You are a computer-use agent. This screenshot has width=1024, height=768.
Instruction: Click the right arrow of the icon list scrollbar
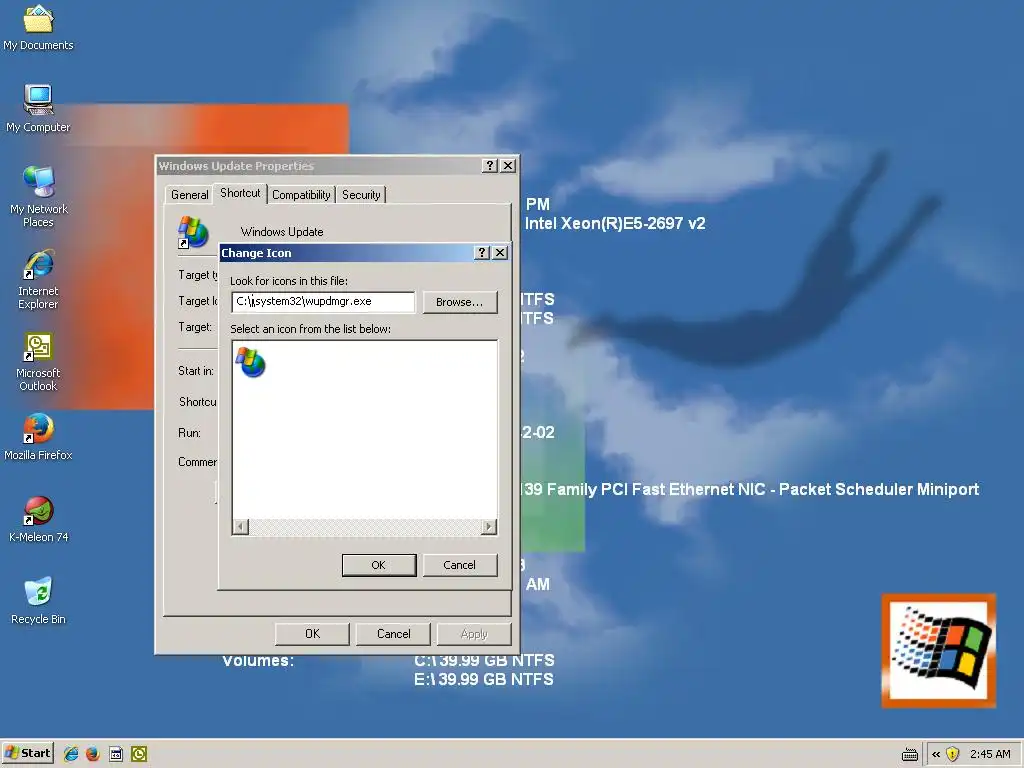(x=488, y=526)
